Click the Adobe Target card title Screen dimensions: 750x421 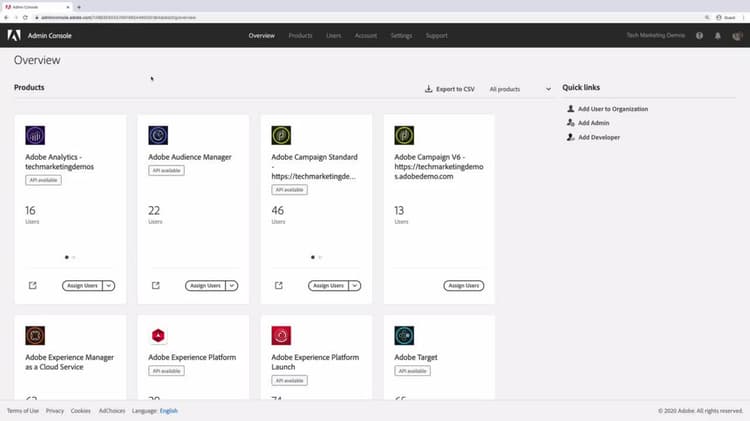(416, 357)
